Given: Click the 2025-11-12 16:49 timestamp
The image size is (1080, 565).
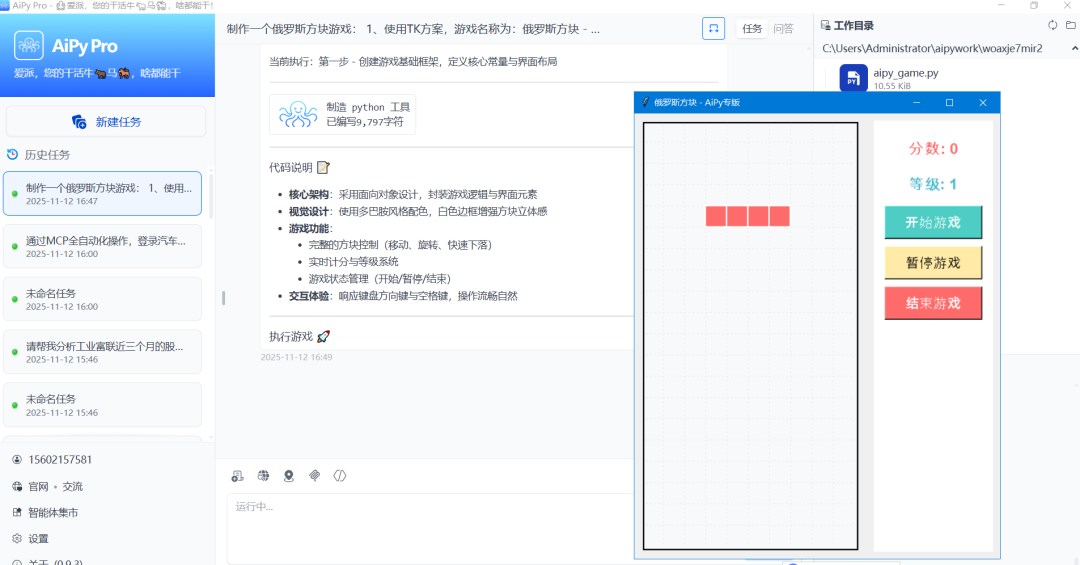Looking at the screenshot, I should coord(296,357).
